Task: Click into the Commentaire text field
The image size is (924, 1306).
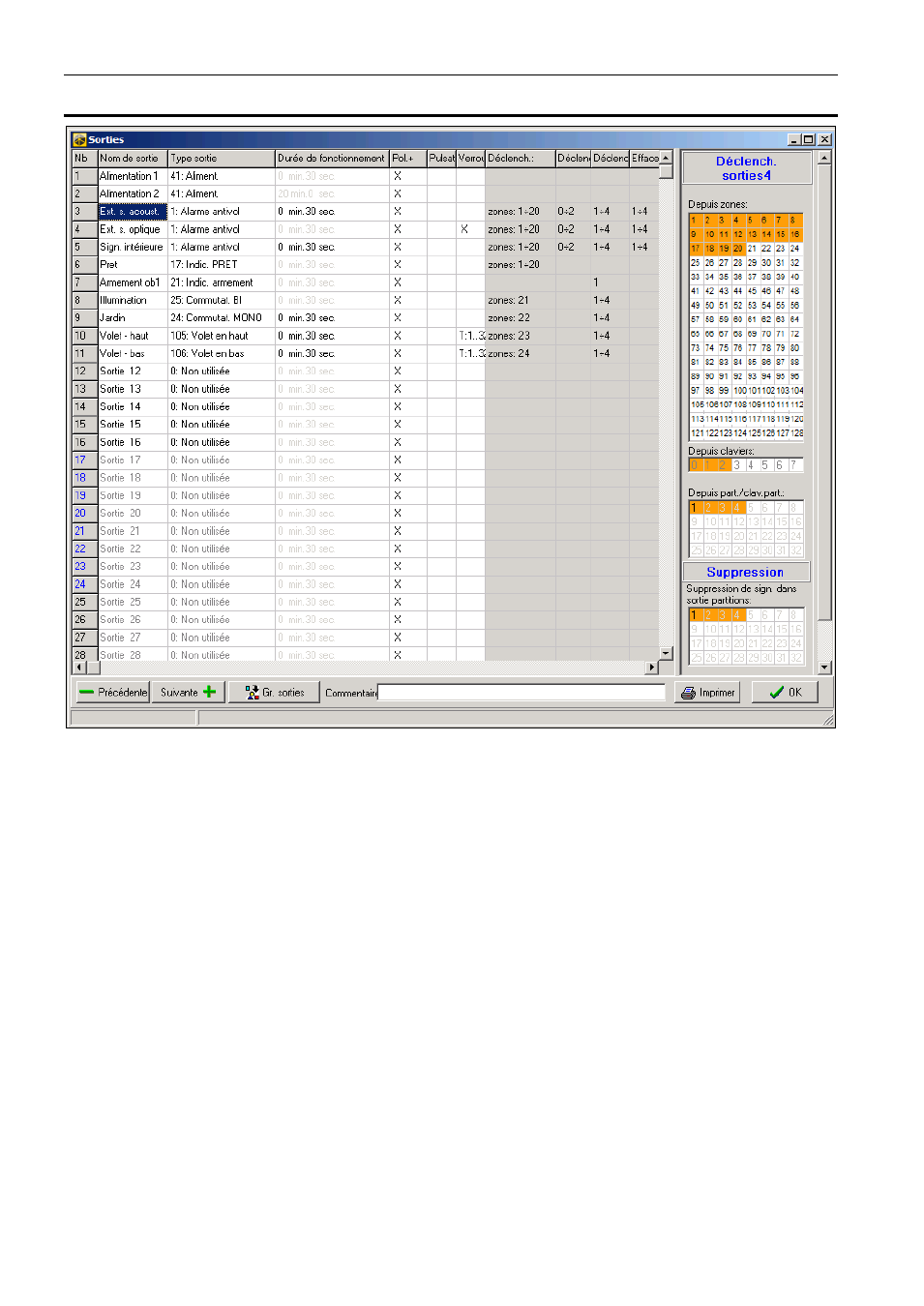Action: click(521, 693)
